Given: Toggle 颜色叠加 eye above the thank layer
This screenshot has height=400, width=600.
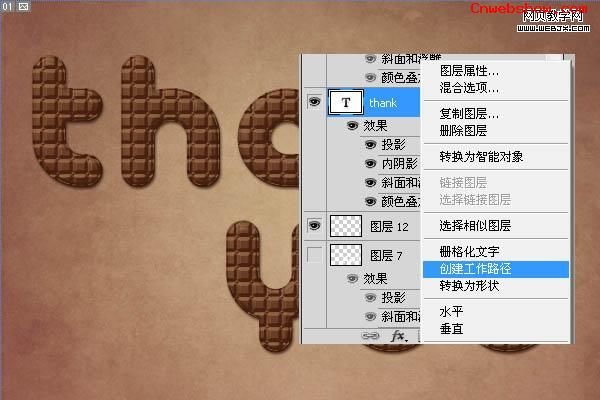Looking at the screenshot, I should coord(370,77).
